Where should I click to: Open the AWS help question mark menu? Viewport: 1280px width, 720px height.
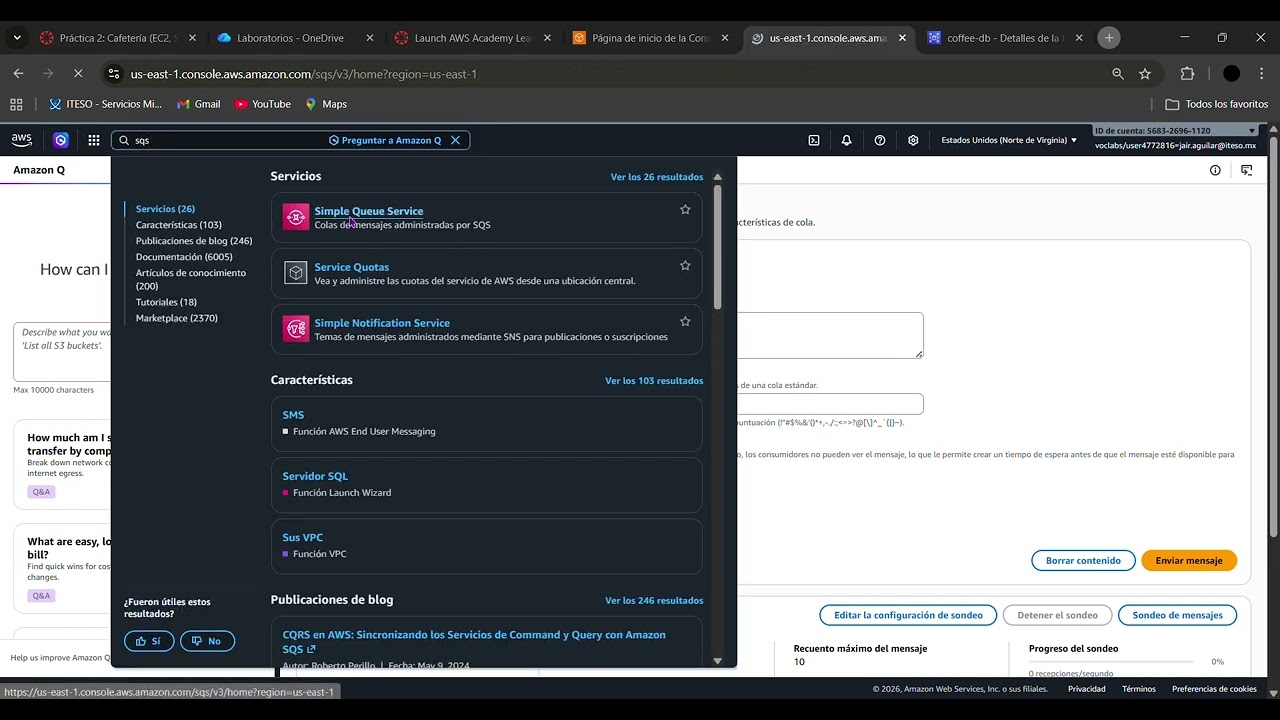point(880,140)
